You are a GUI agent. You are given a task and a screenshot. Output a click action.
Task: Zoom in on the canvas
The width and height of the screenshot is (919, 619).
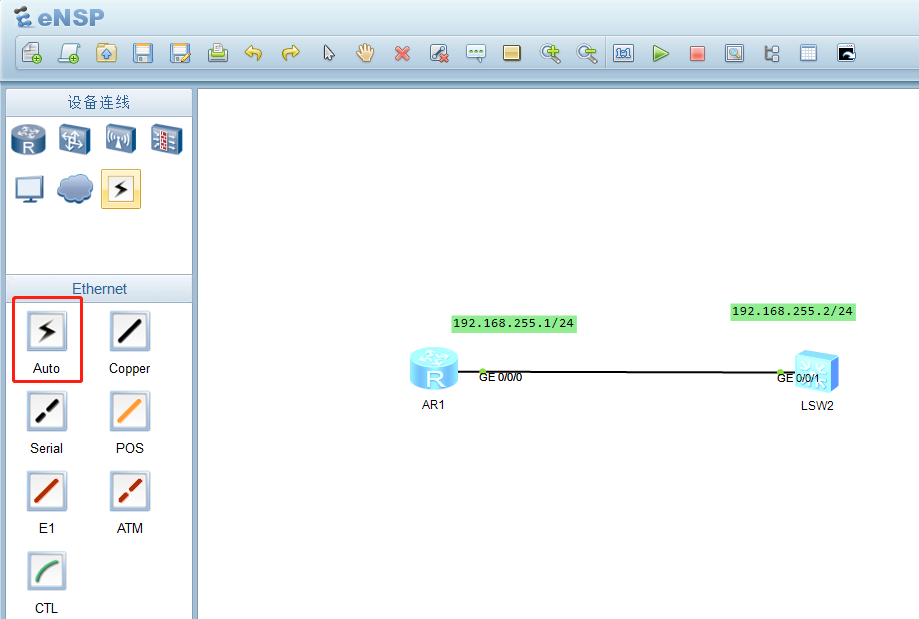tap(550, 53)
